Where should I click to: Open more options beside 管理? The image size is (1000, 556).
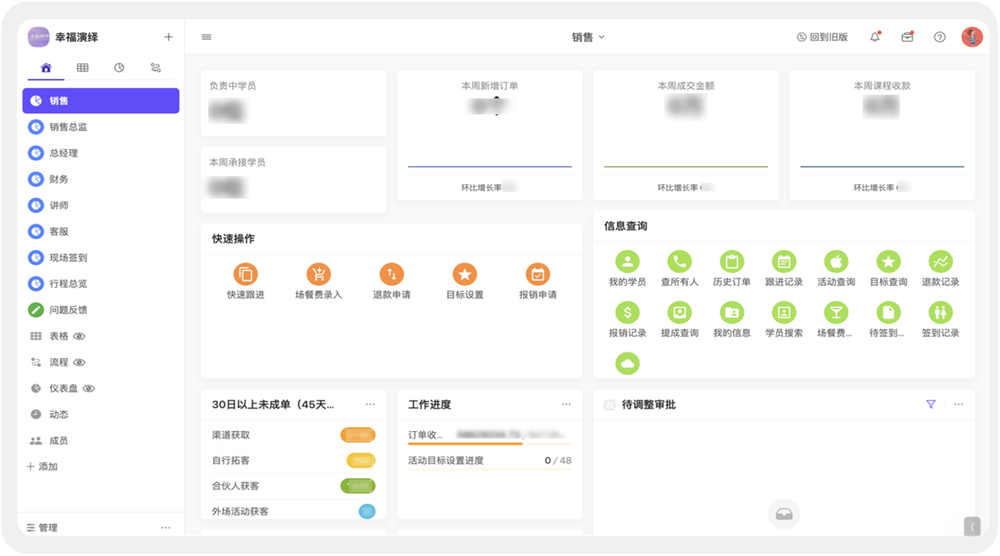[166, 527]
